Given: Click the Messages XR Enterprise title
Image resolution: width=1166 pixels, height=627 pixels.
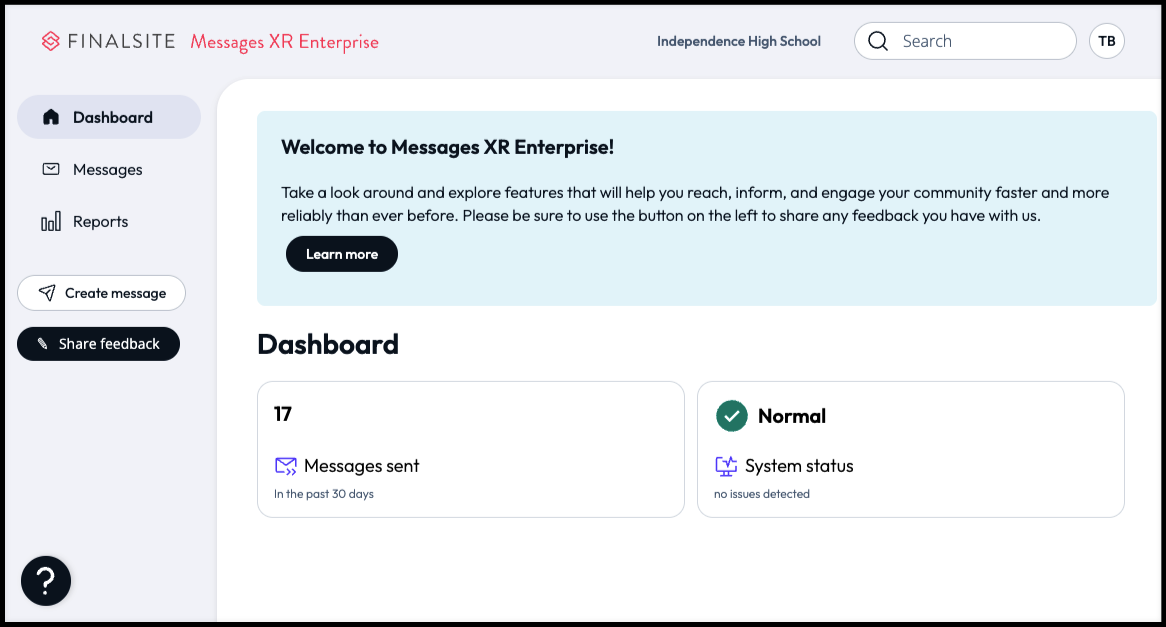Looking at the screenshot, I should tap(284, 42).
